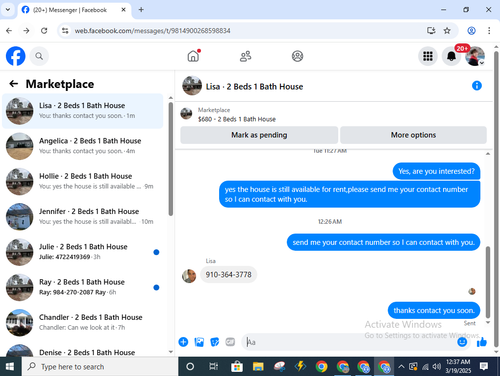The width and height of the screenshot is (500, 376).
Task: Click site information icon in address bar
Action: (x=65, y=31)
